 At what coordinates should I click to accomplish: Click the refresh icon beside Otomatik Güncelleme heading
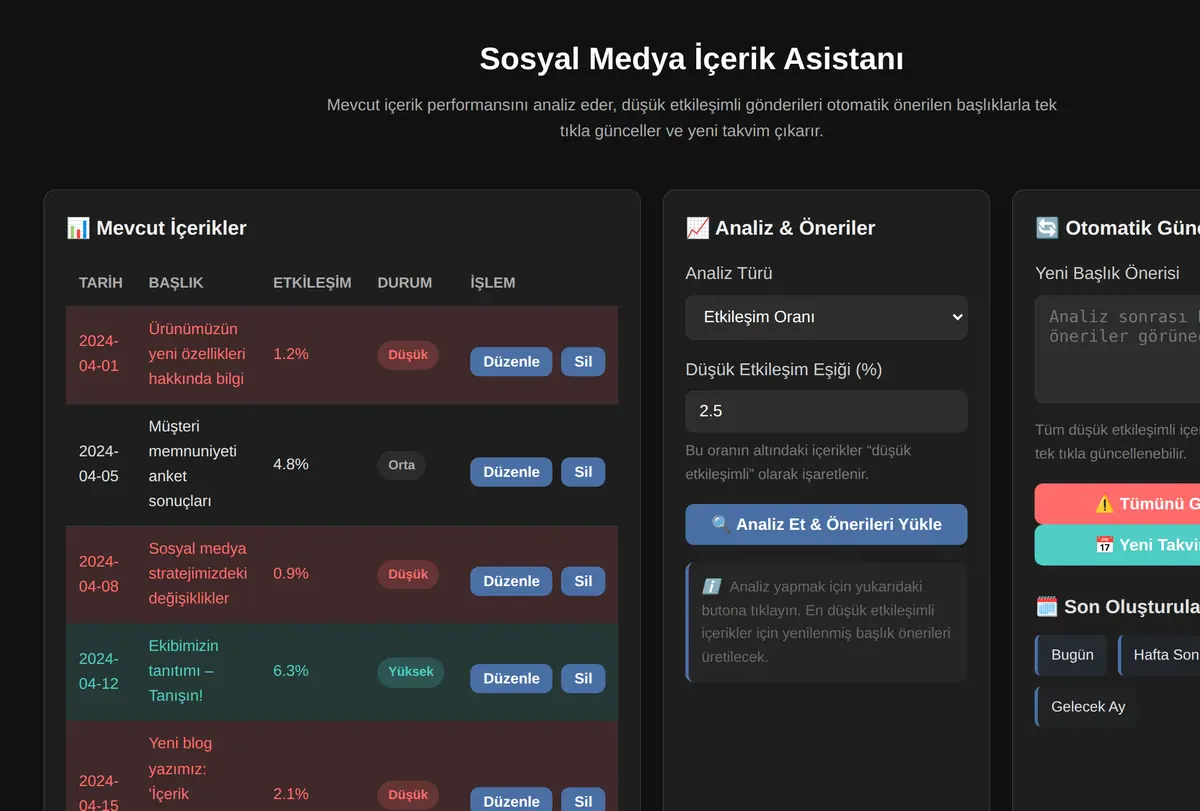click(x=1047, y=228)
